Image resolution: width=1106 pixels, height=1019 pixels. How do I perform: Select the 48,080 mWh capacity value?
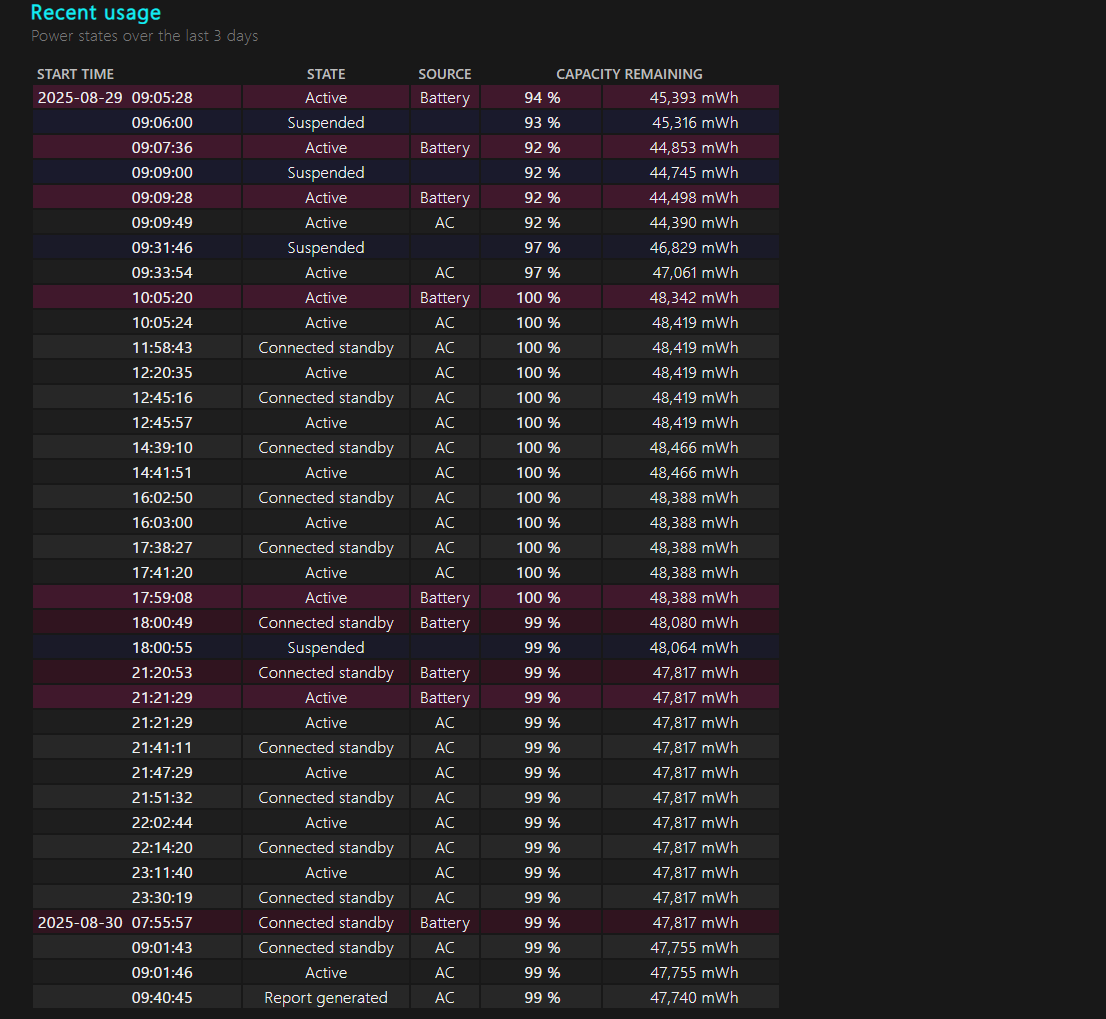click(694, 623)
